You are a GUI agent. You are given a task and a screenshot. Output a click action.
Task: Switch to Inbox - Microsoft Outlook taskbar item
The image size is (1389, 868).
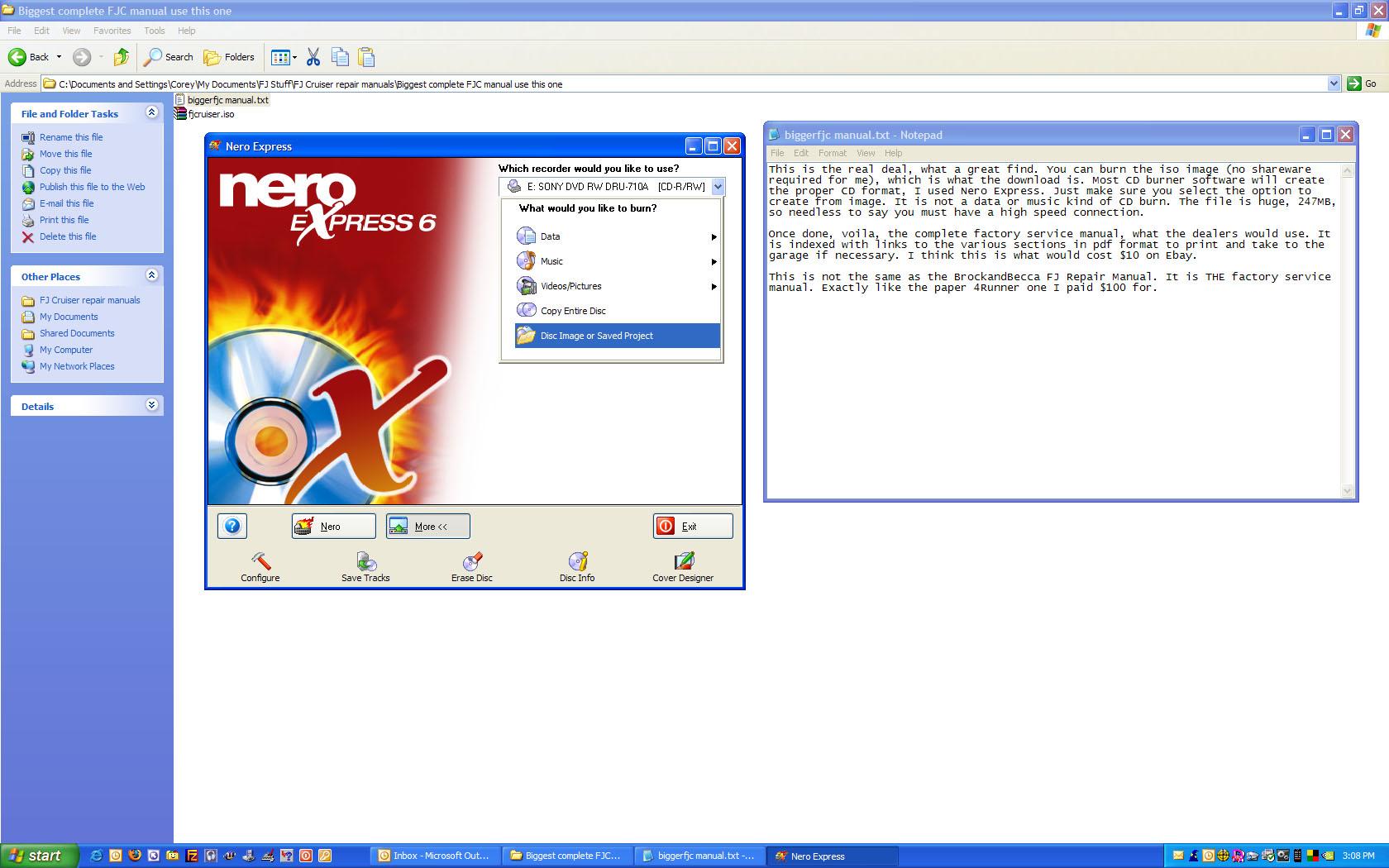pos(434,856)
